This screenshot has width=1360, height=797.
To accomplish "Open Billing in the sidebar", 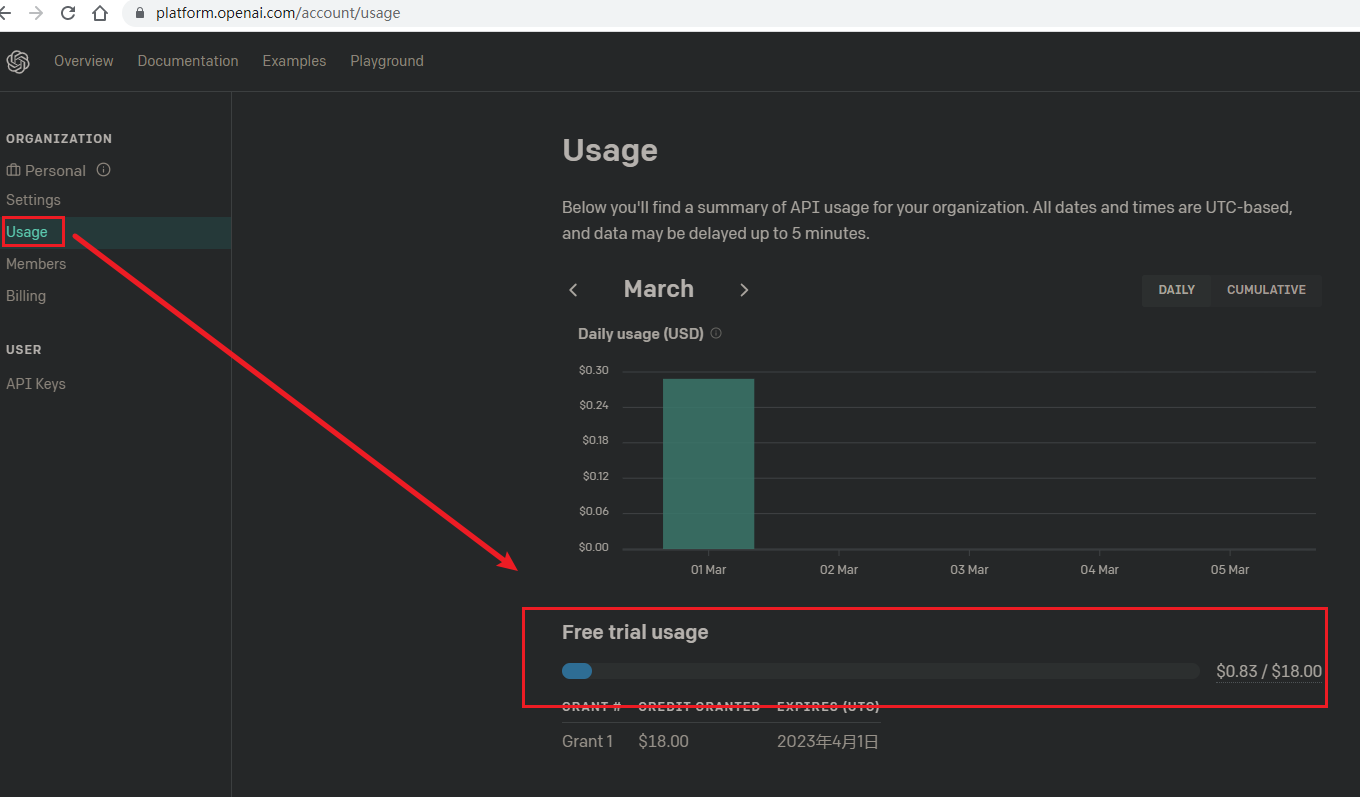I will 26,296.
